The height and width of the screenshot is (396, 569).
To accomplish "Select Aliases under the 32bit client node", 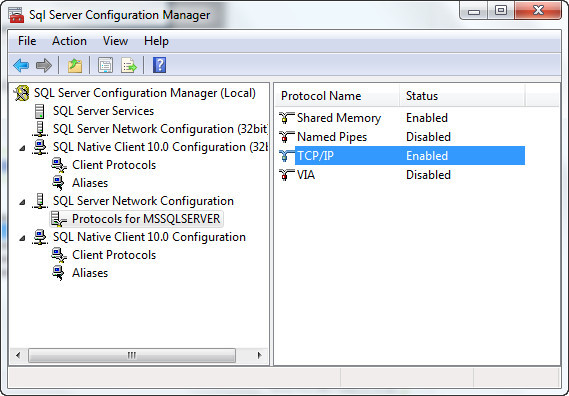I will [x=90, y=183].
